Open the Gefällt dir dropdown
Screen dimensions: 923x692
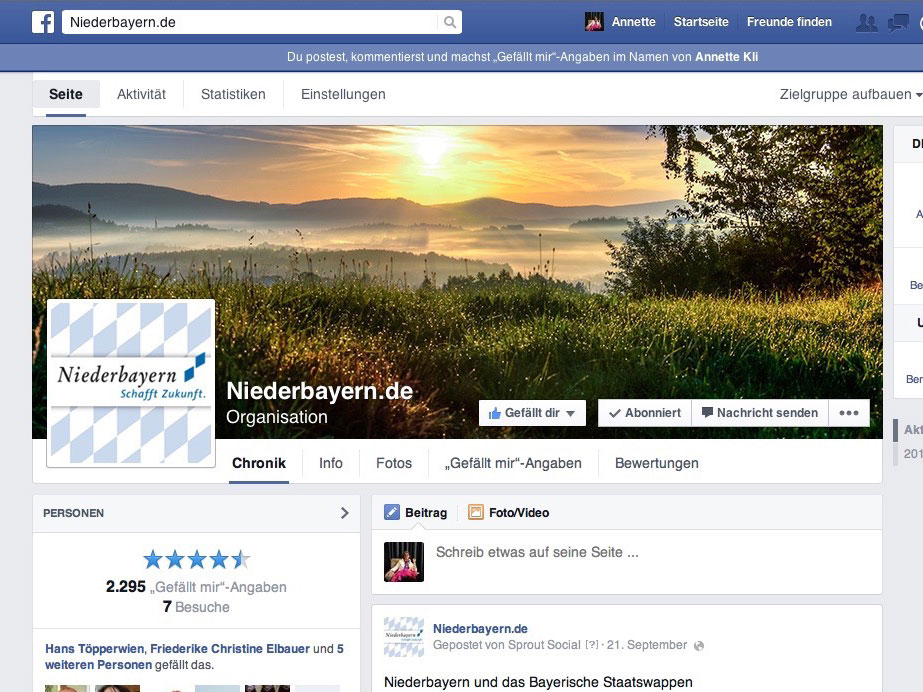pos(532,413)
